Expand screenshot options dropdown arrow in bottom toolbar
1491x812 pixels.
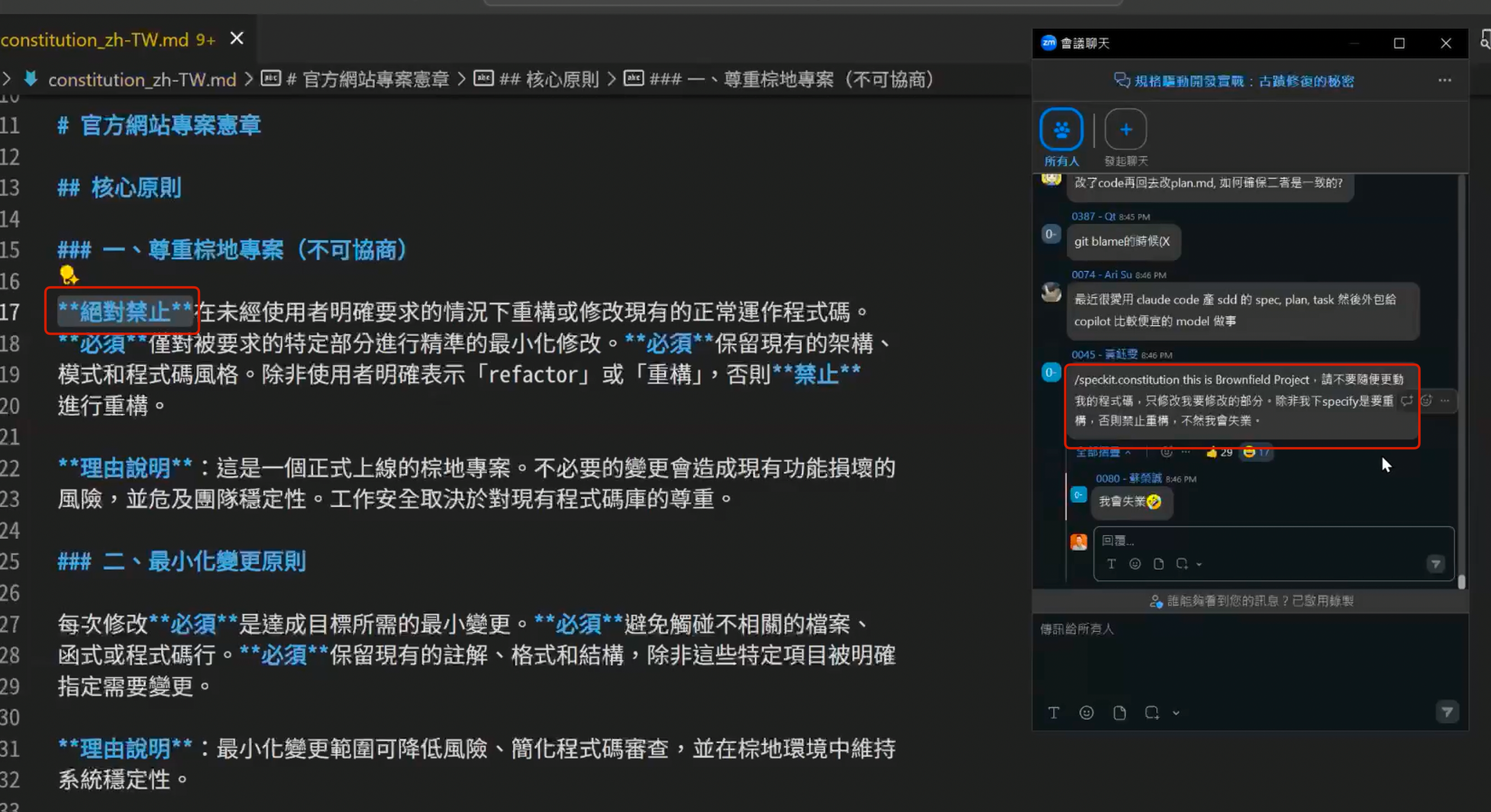coord(1176,713)
